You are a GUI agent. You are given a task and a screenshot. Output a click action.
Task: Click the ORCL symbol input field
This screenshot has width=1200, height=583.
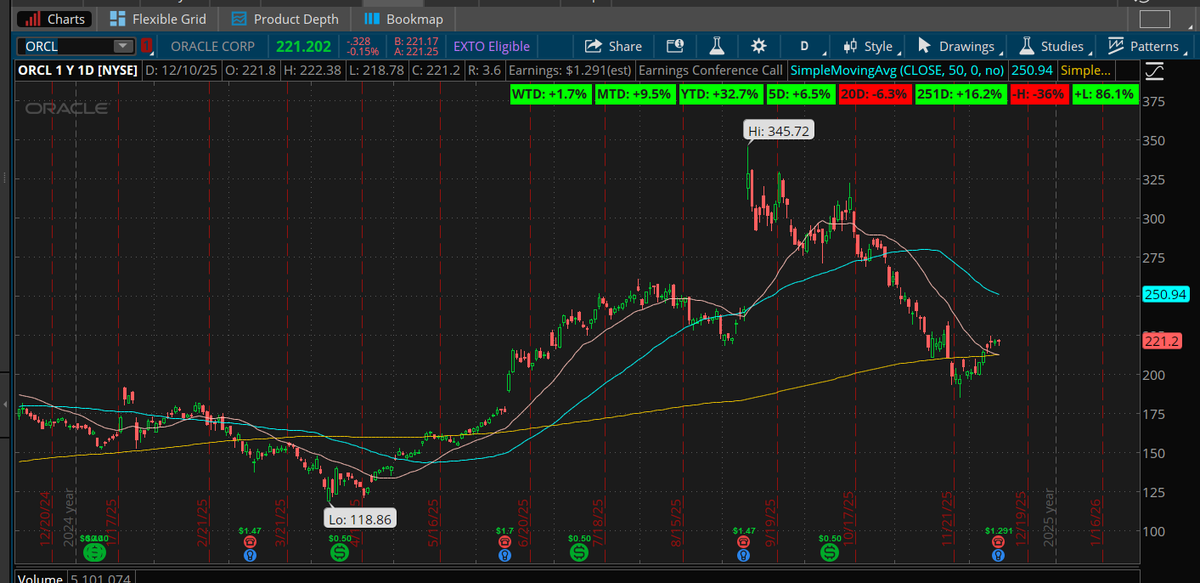66,46
